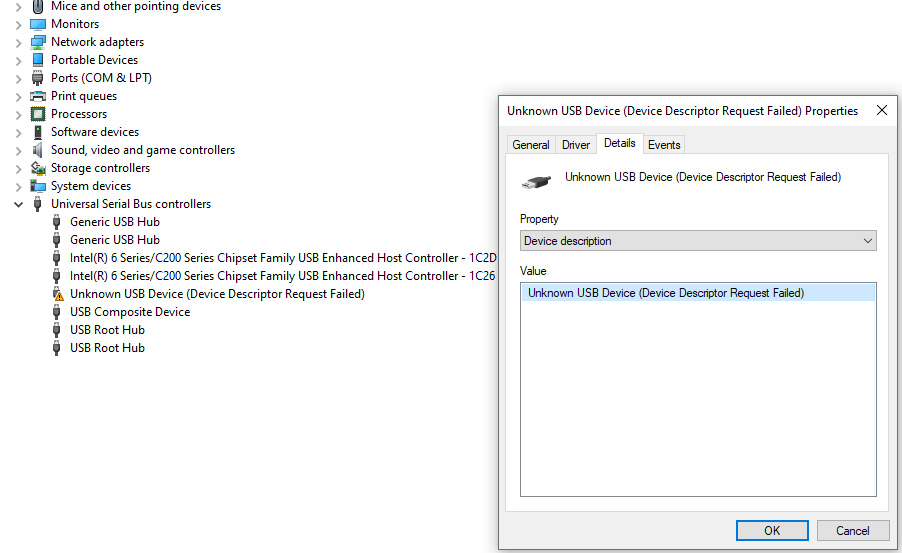Select the Intel USB Enhanced Host Controller - 1C2D
Viewport: 902px width, 553px height.
tap(283, 258)
